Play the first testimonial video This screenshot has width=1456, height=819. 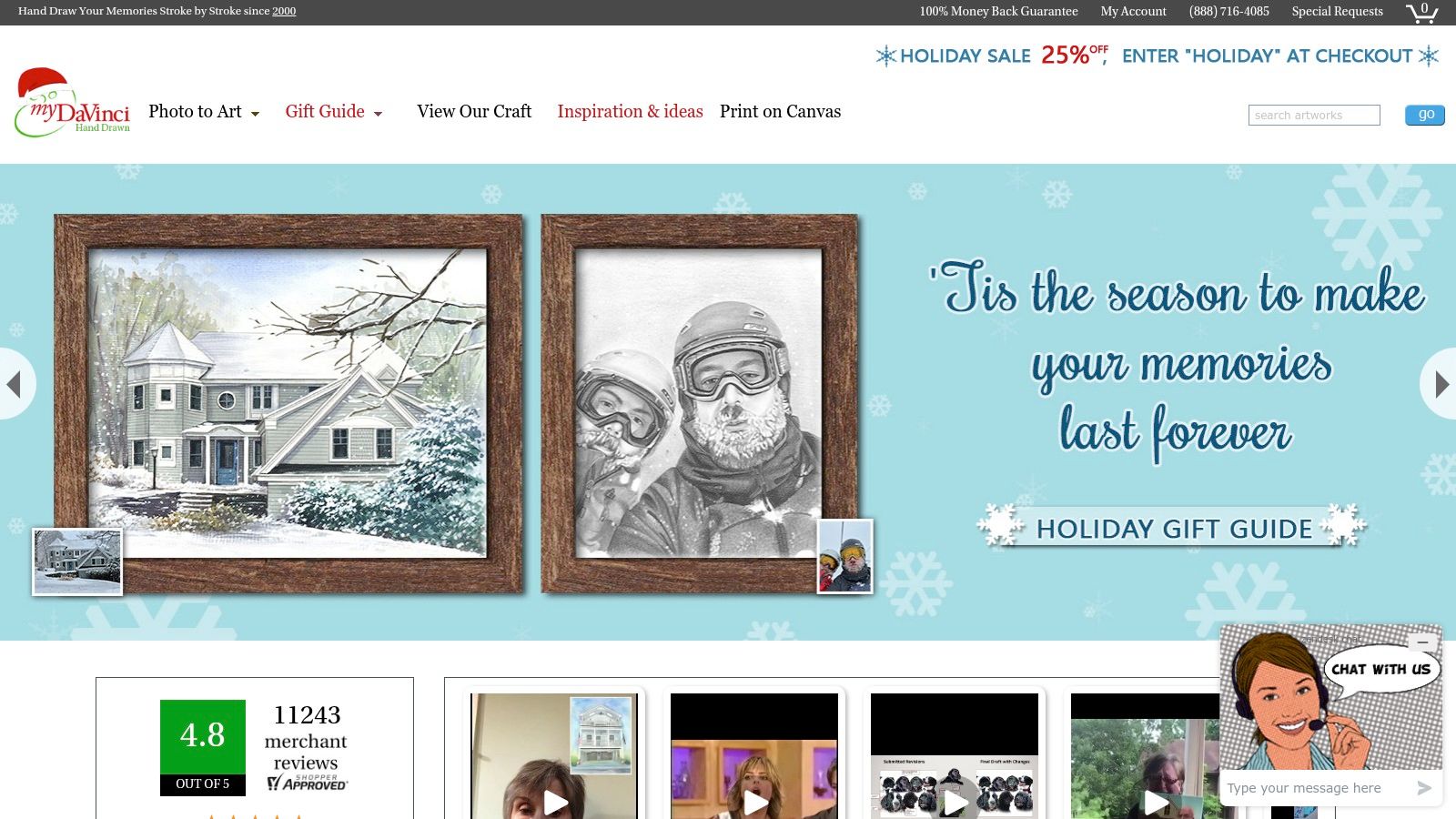tap(554, 801)
